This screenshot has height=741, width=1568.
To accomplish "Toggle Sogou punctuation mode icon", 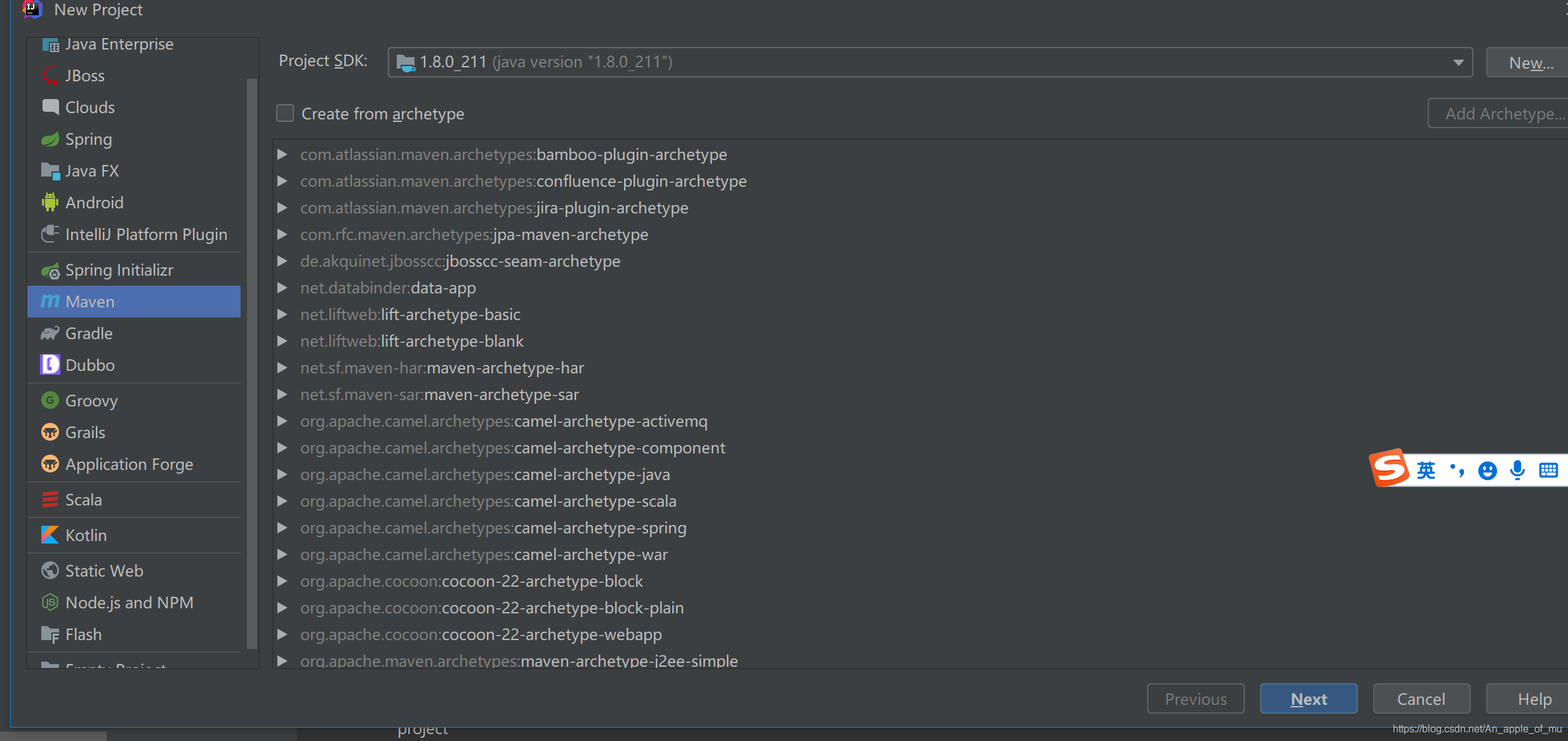I will [1457, 471].
